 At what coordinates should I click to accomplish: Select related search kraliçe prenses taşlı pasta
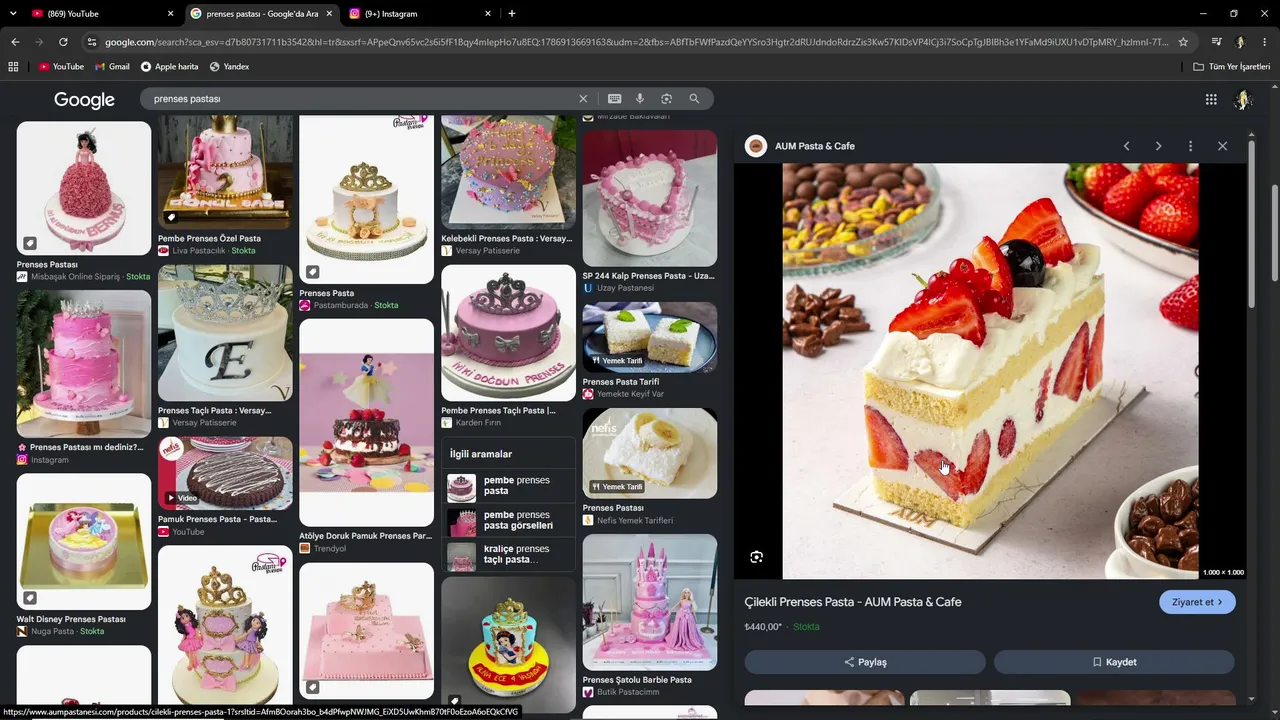pyautogui.click(x=511, y=554)
